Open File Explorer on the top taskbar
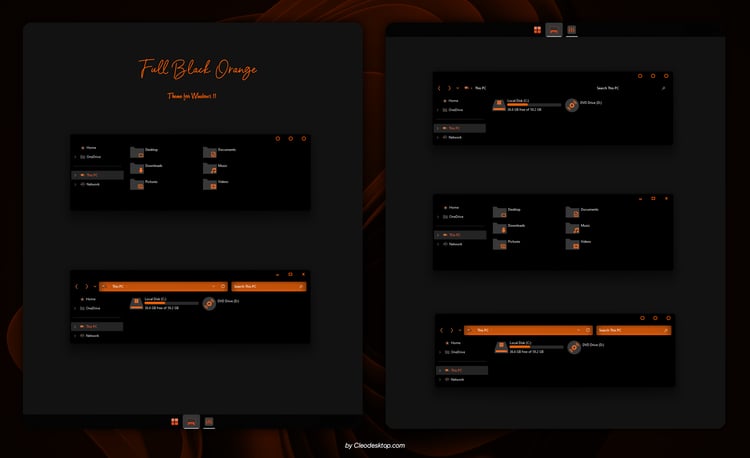The height and width of the screenshot is (458, 750). 554,30
